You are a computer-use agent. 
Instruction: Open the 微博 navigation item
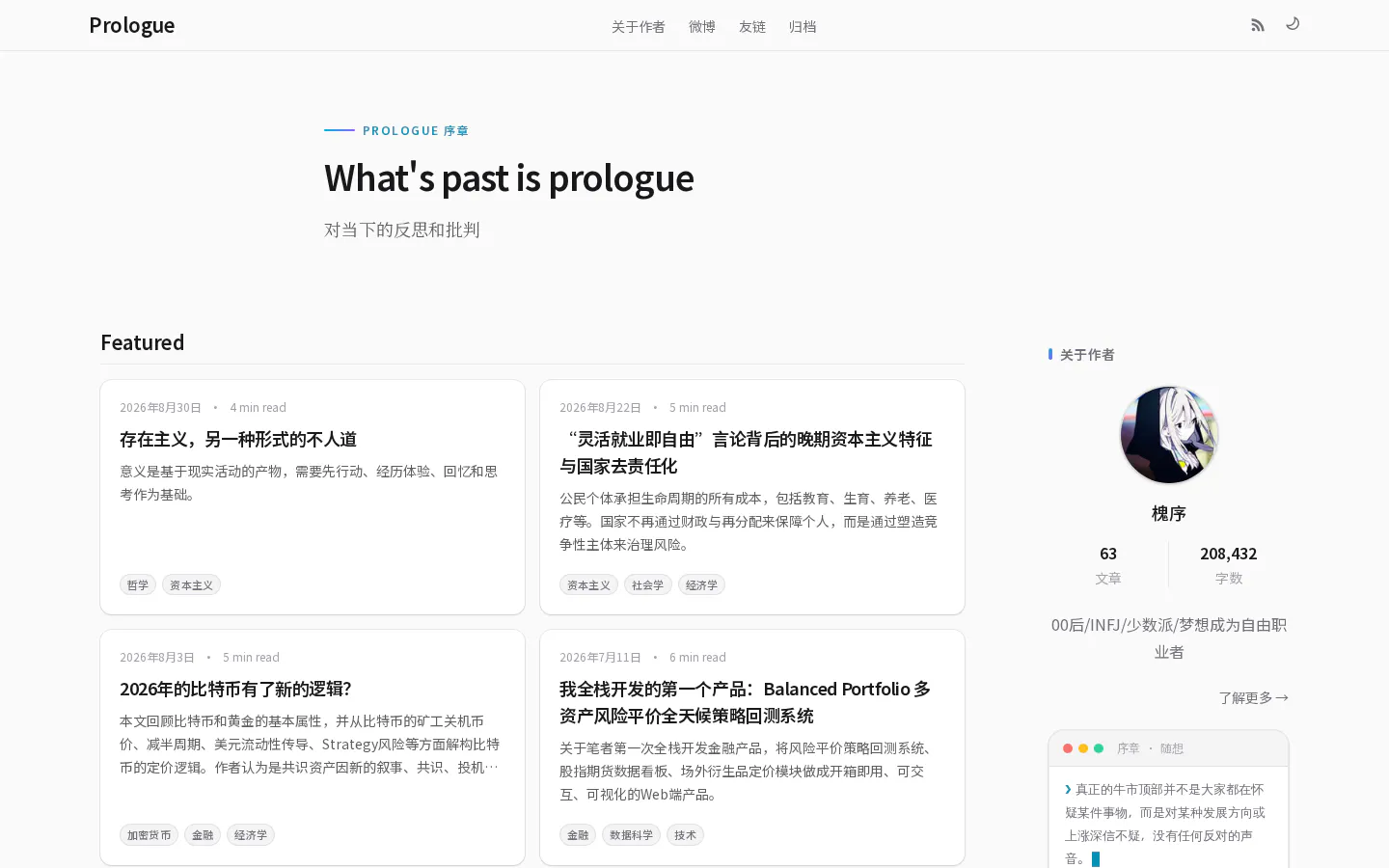click(702, 26)
